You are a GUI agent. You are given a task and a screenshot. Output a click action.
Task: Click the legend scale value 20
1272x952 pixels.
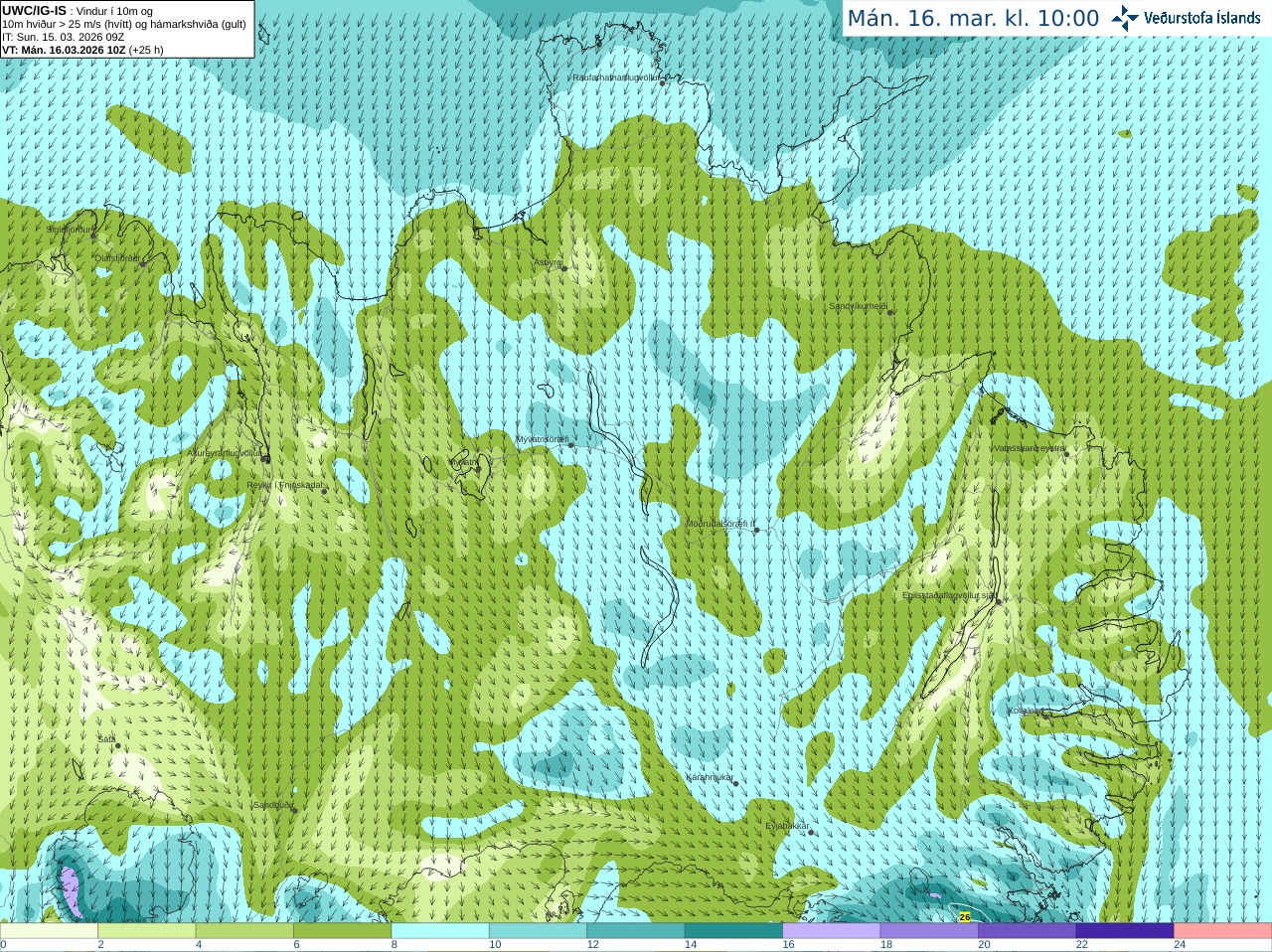pos(984,945)
